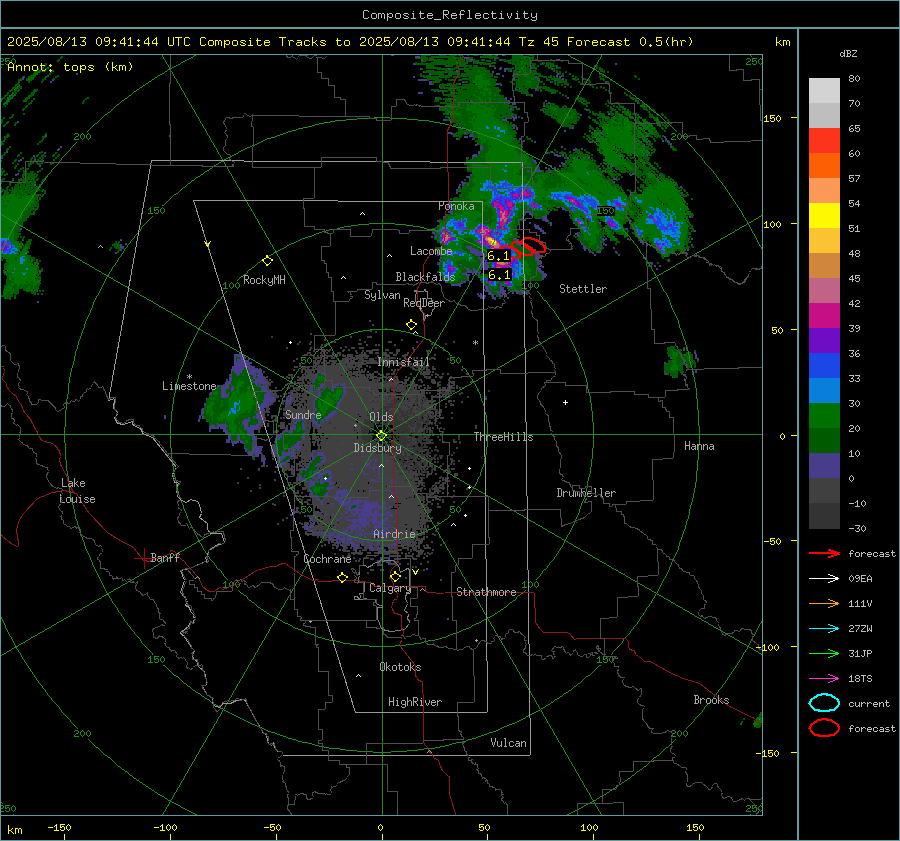Click the Banff label
The image size is (900, 841).
[x=165, y=558]
